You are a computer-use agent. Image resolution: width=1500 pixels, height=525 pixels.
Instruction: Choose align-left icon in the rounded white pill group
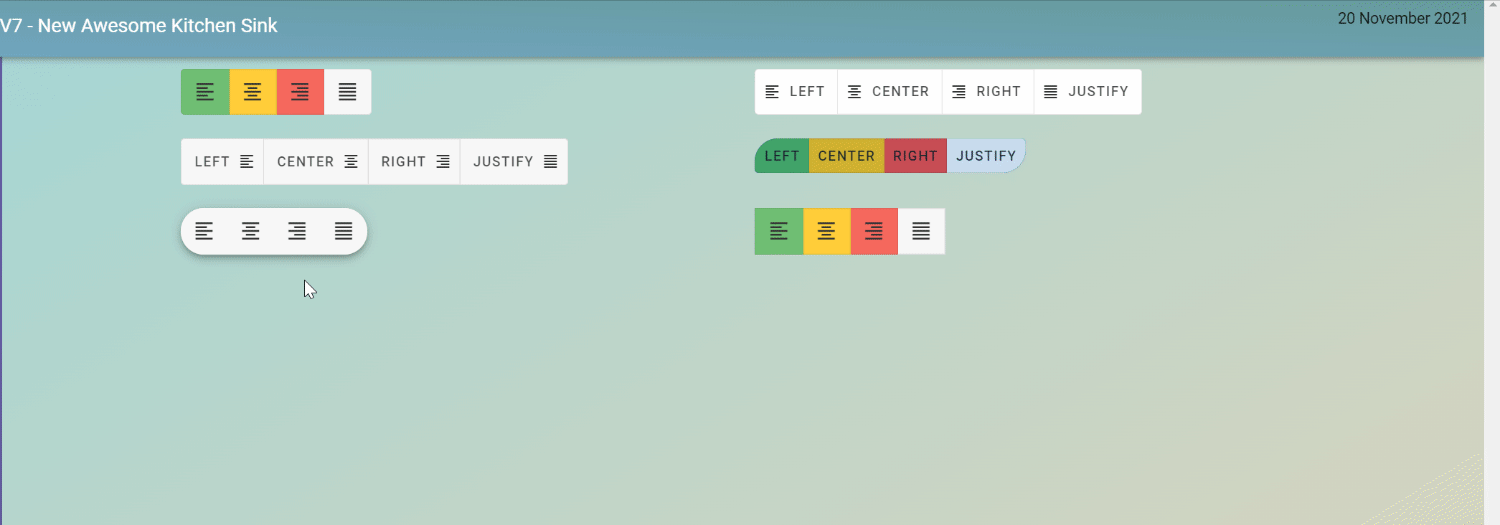(x=204, y=232)
